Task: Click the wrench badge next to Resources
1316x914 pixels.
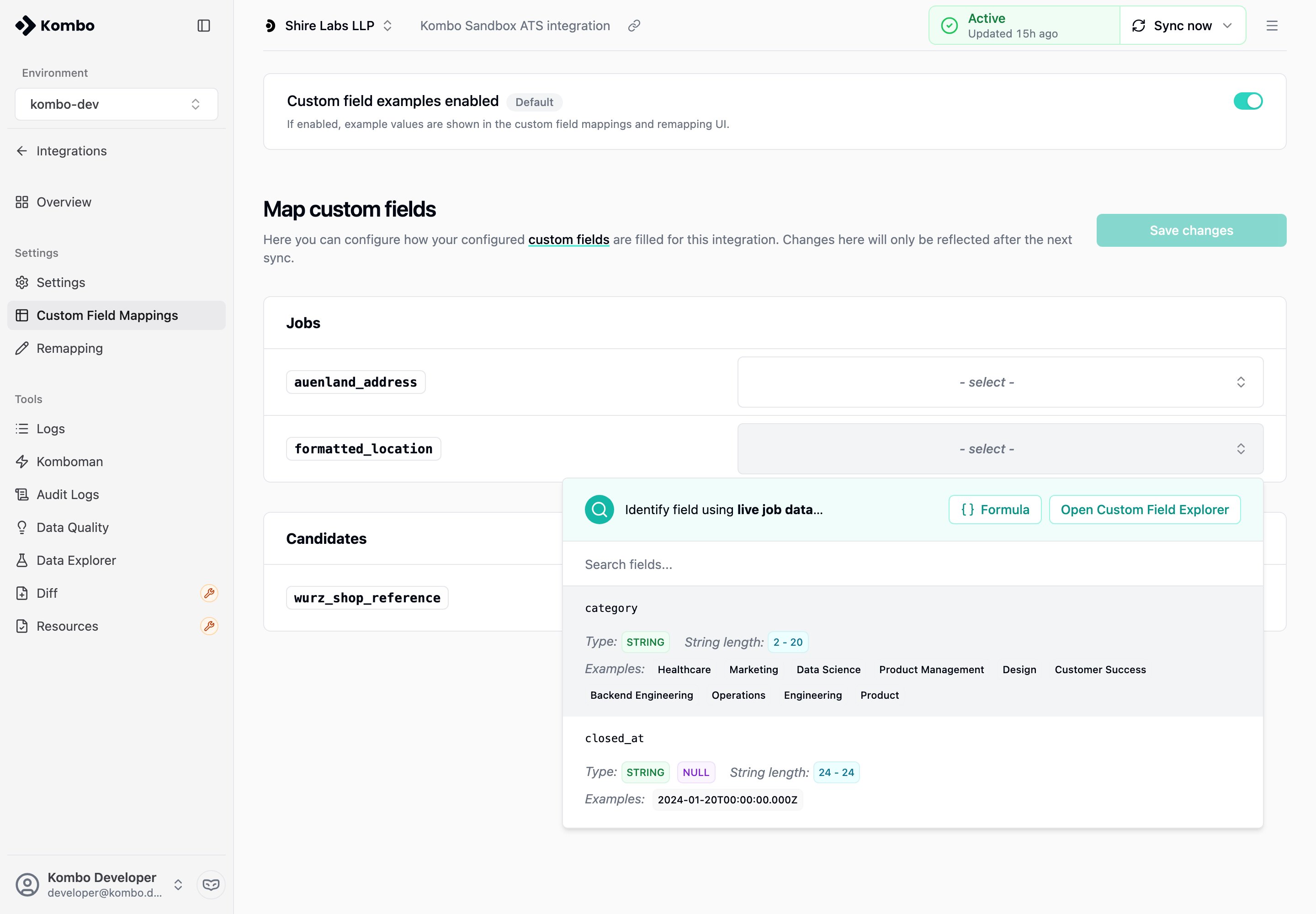Action: point(209,626)
